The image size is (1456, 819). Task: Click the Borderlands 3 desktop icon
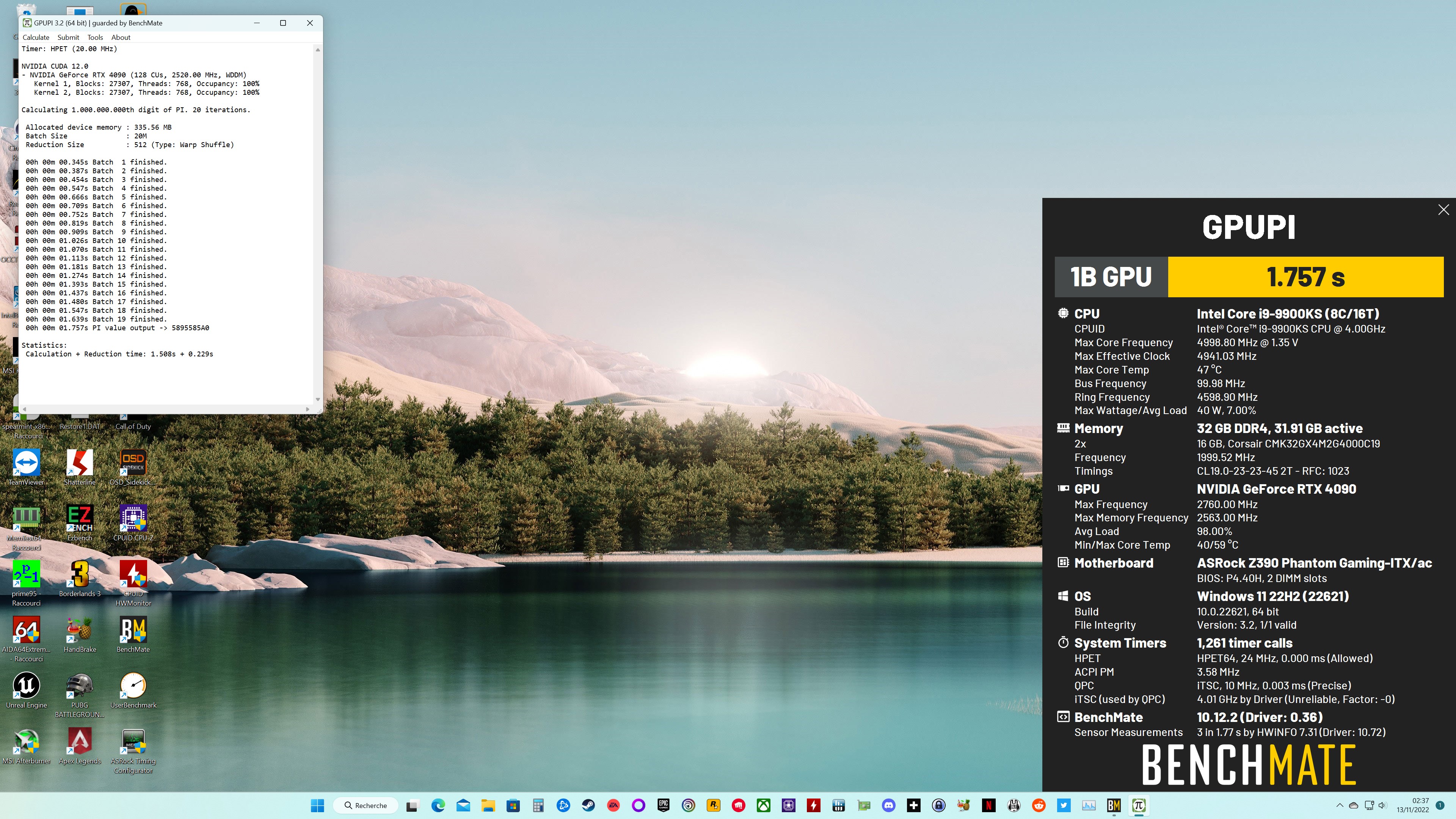tap(80, 579)
